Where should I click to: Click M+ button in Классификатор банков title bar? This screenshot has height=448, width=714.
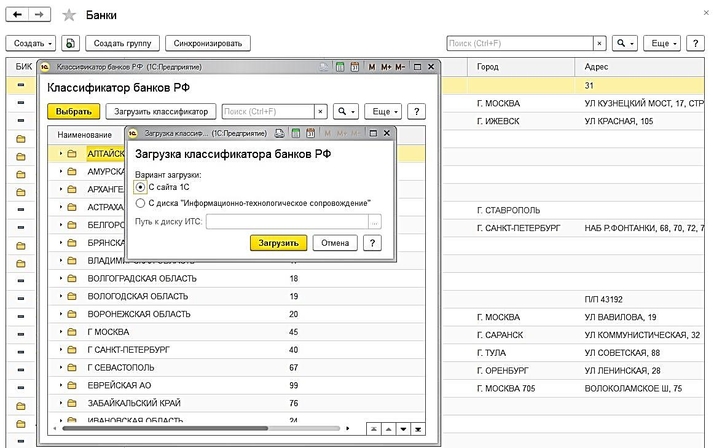coord(386,67)
